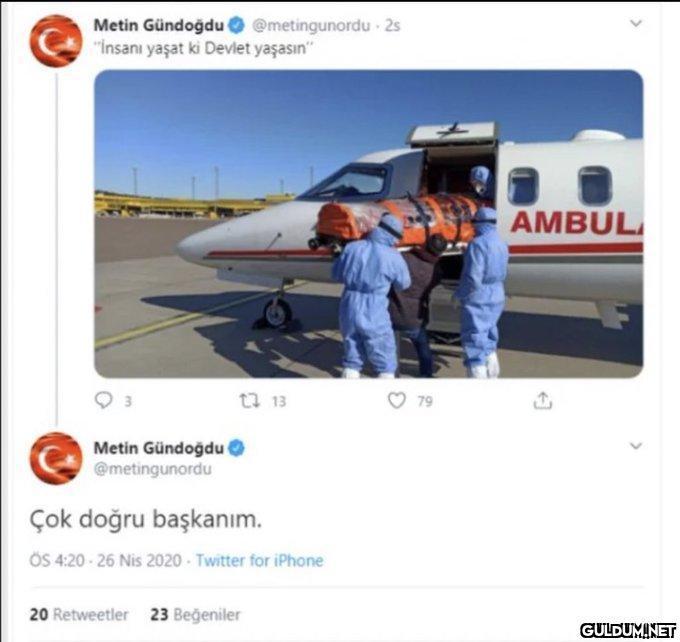Click the retweet arrows icon
680x642 pixels.
[x=250, y=401]
